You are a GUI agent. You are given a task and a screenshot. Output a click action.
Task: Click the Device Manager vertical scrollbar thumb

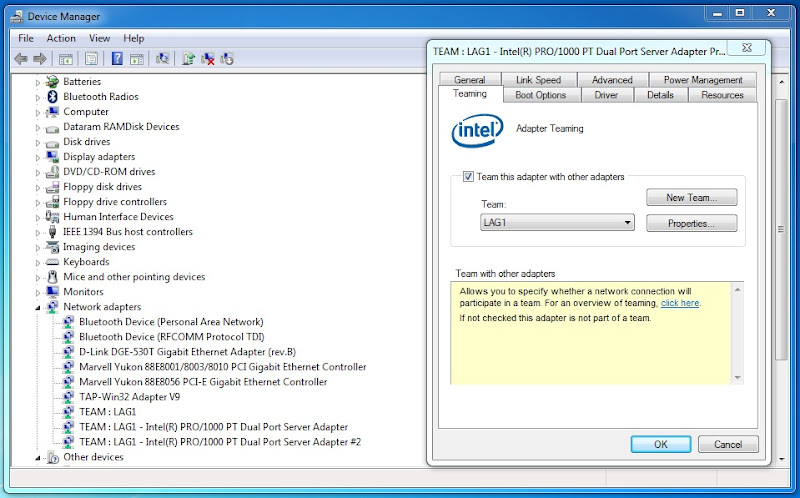(x=781, y=230)
